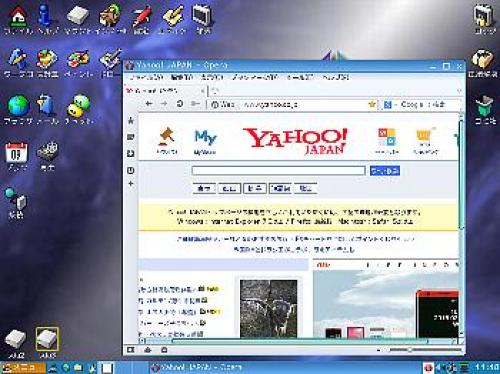
Task: Open the Downloads panel in Opera sidebar
Action: [x=131, y=153]
